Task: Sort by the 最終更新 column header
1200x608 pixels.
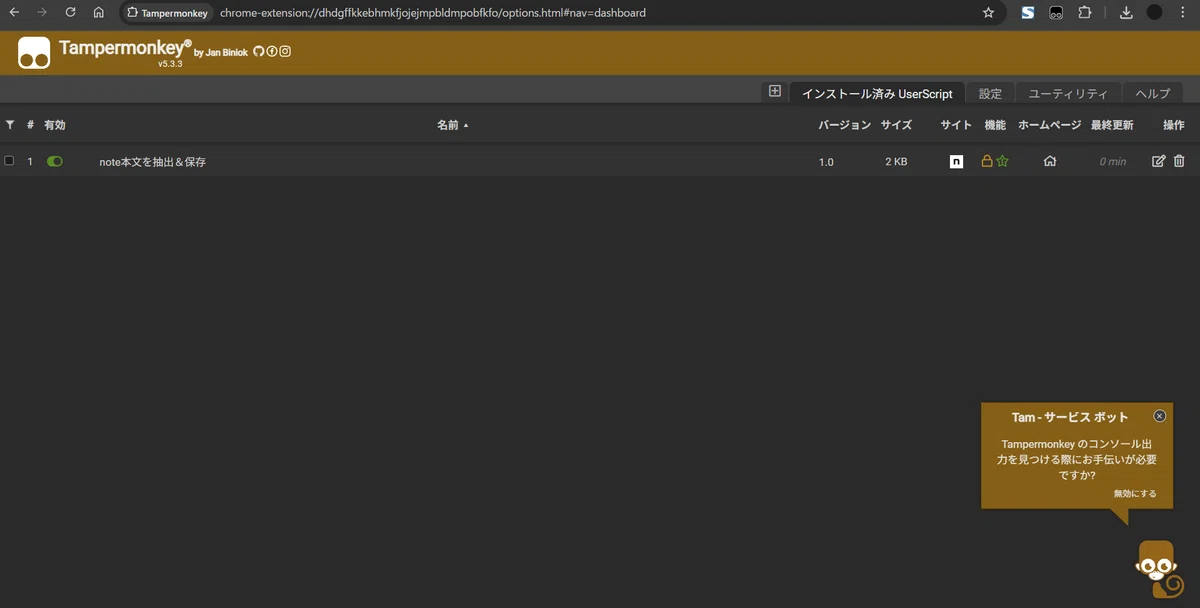Action: (x=1112, y=125)
